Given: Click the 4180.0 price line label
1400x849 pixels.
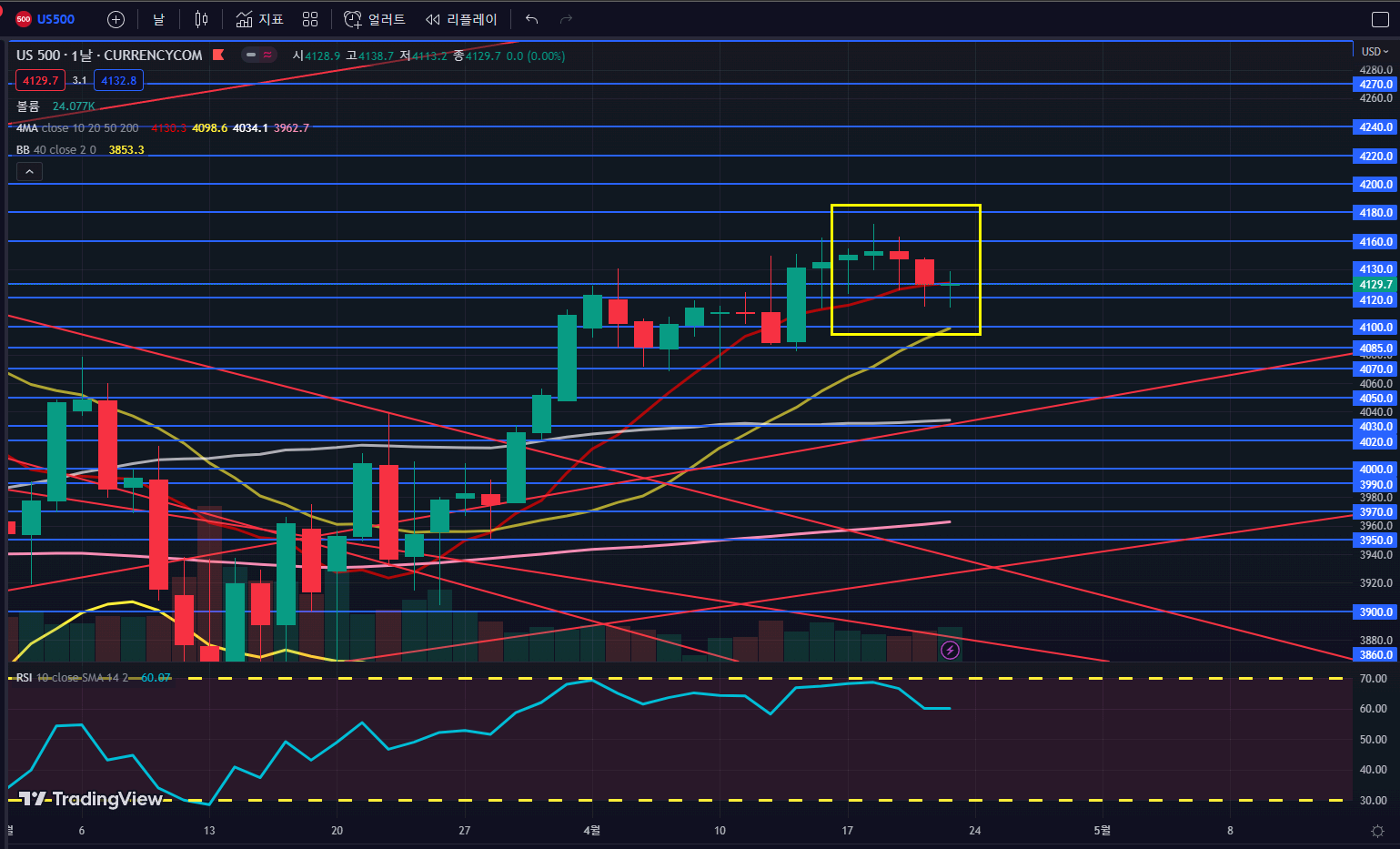Looking at the screenshot, I should (1375, 213).
